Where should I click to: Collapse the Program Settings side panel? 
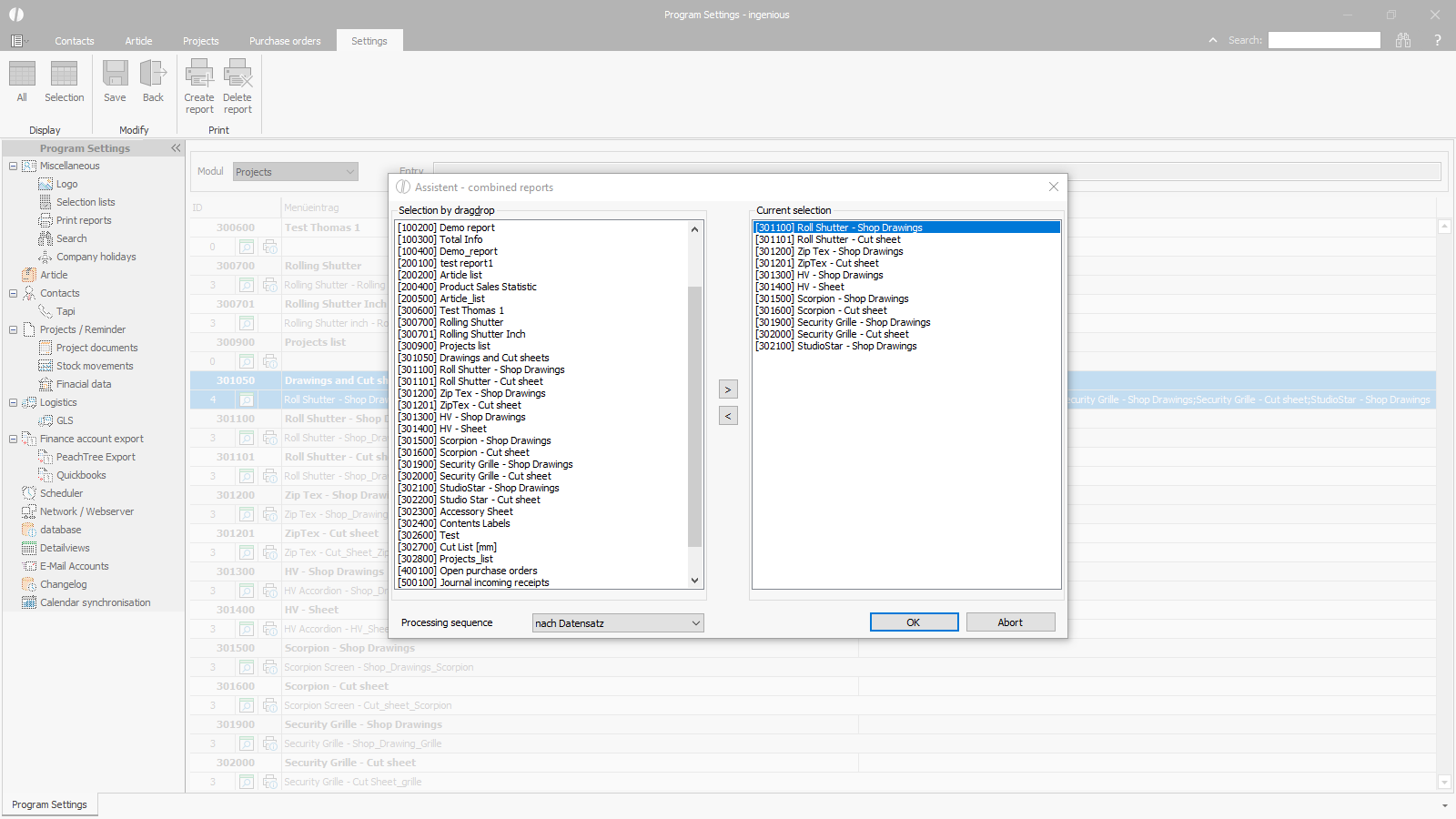(x=176, y=148)
